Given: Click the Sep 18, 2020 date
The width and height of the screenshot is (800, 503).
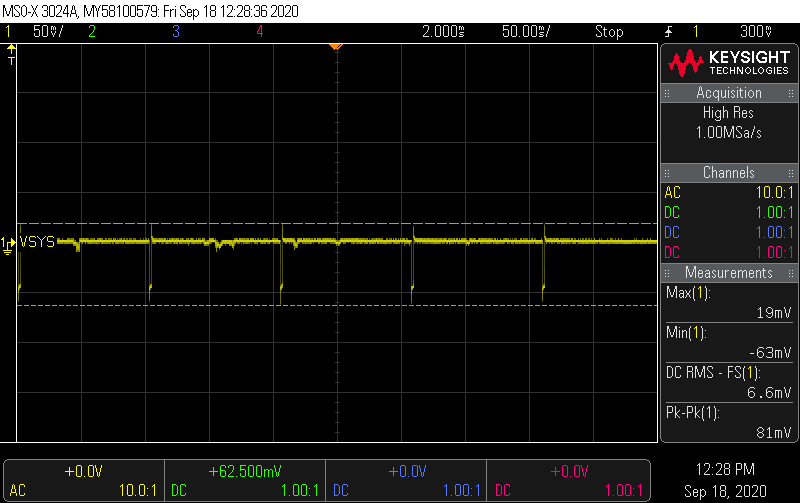Looking at the screenshot, I should [x=725, y=491].
